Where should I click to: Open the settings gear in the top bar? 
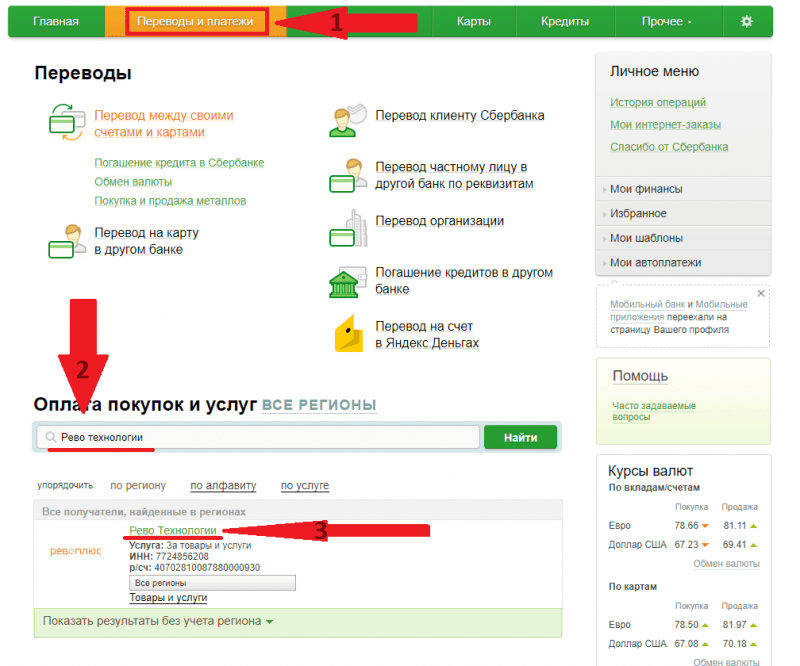746,21
